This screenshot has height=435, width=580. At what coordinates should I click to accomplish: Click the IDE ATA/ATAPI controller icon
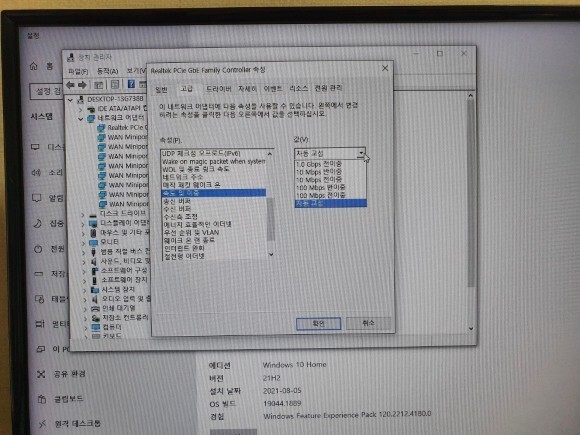click(91, 109)
